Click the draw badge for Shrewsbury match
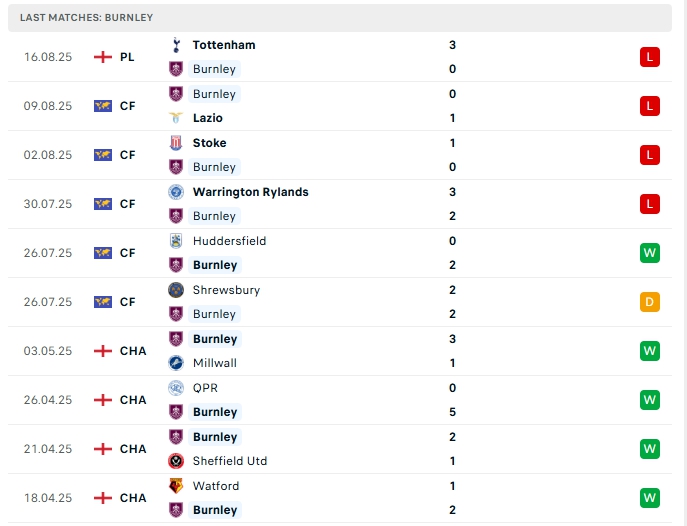Viewport: 687px width, 526px height. point(650,302)
